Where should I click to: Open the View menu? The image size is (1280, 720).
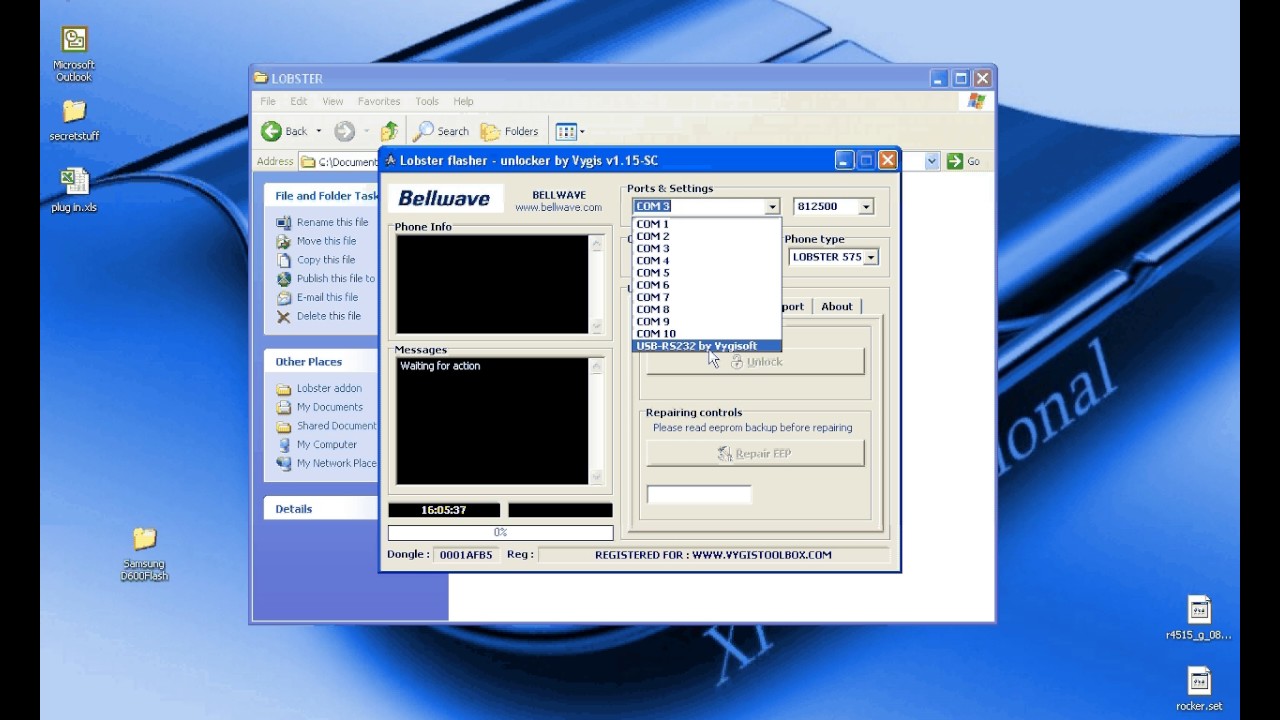point(333,101)
